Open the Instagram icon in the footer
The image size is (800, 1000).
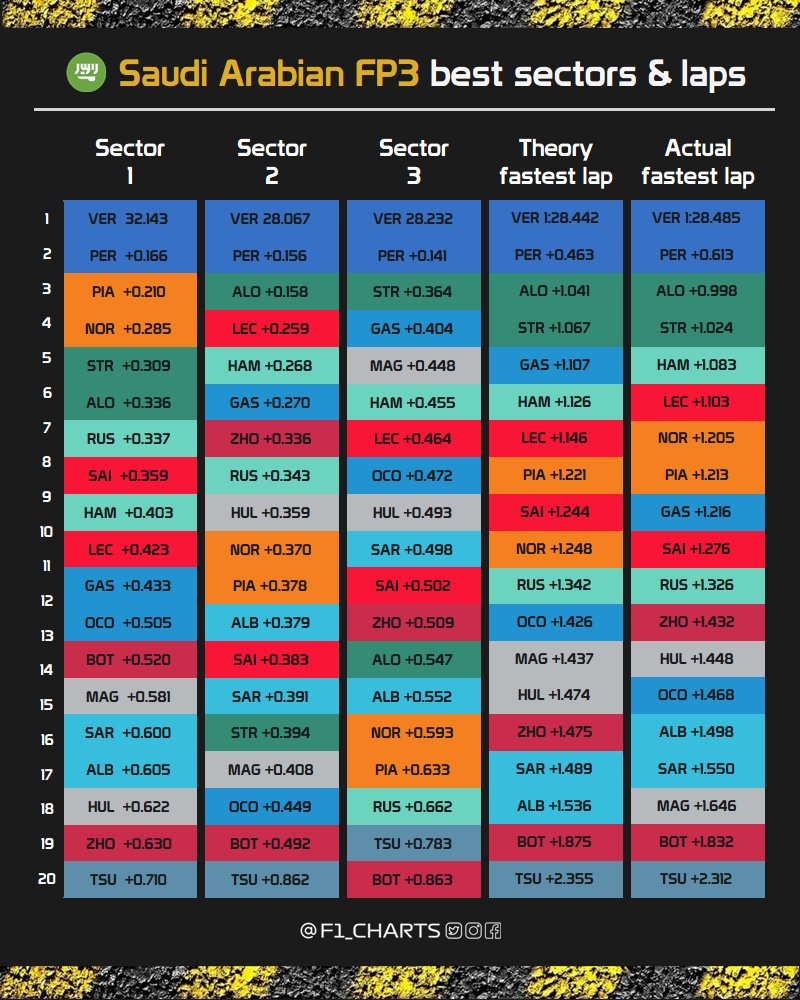pyautogui.click(x=474, y=931)
